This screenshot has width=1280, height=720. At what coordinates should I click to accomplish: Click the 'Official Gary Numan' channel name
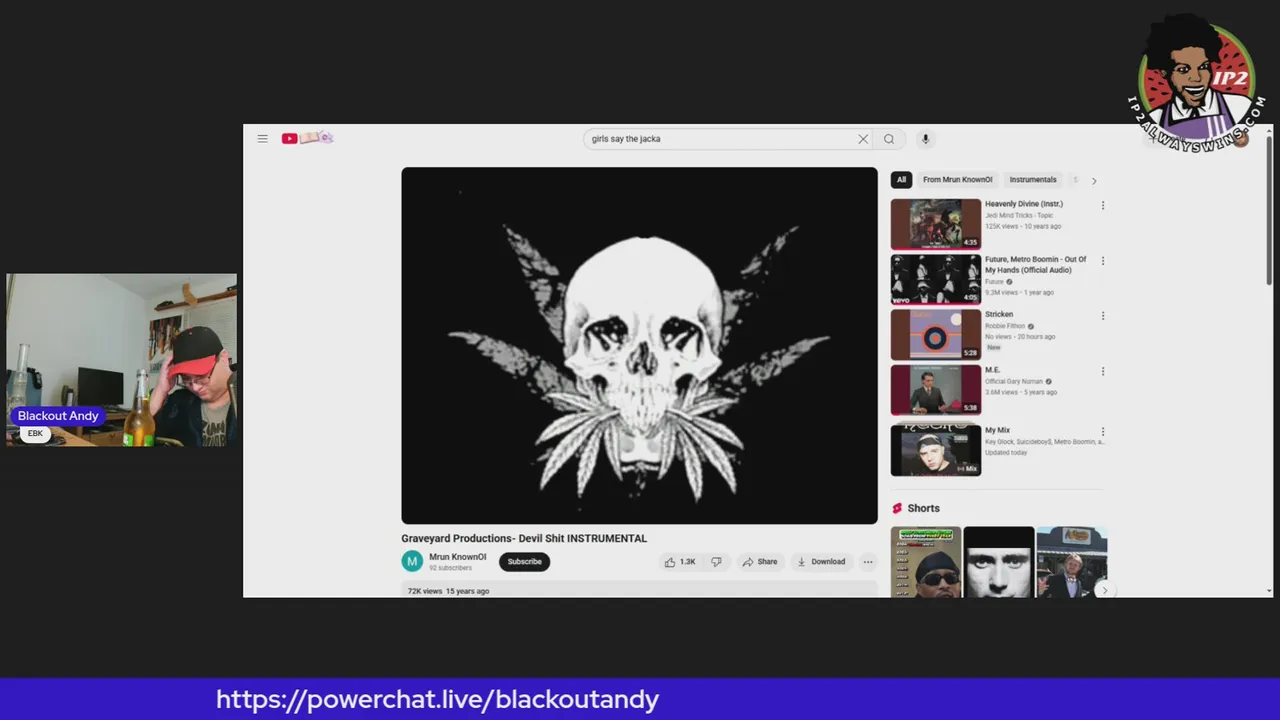[x=1014, y=381]
